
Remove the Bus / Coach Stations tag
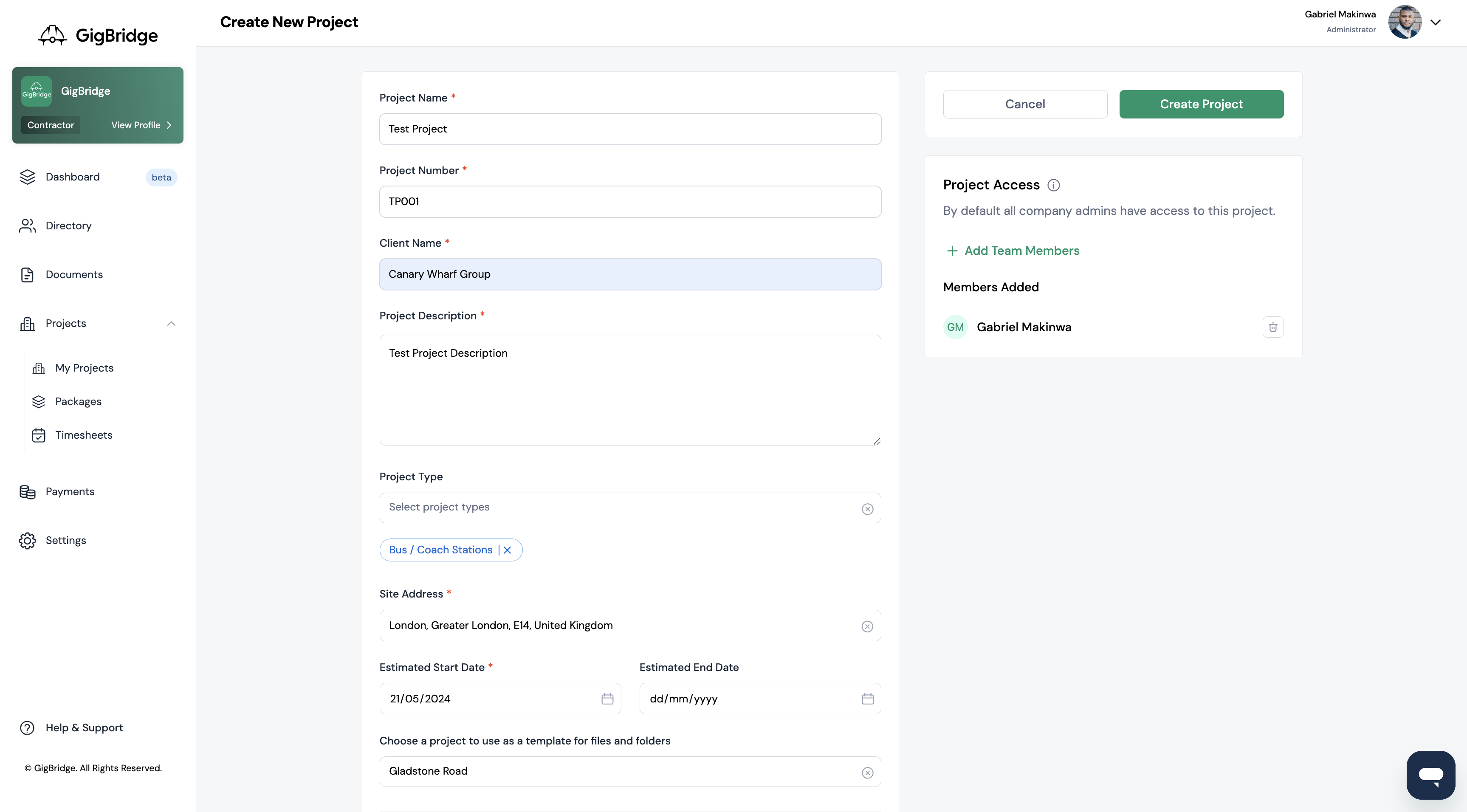(508, 550)
